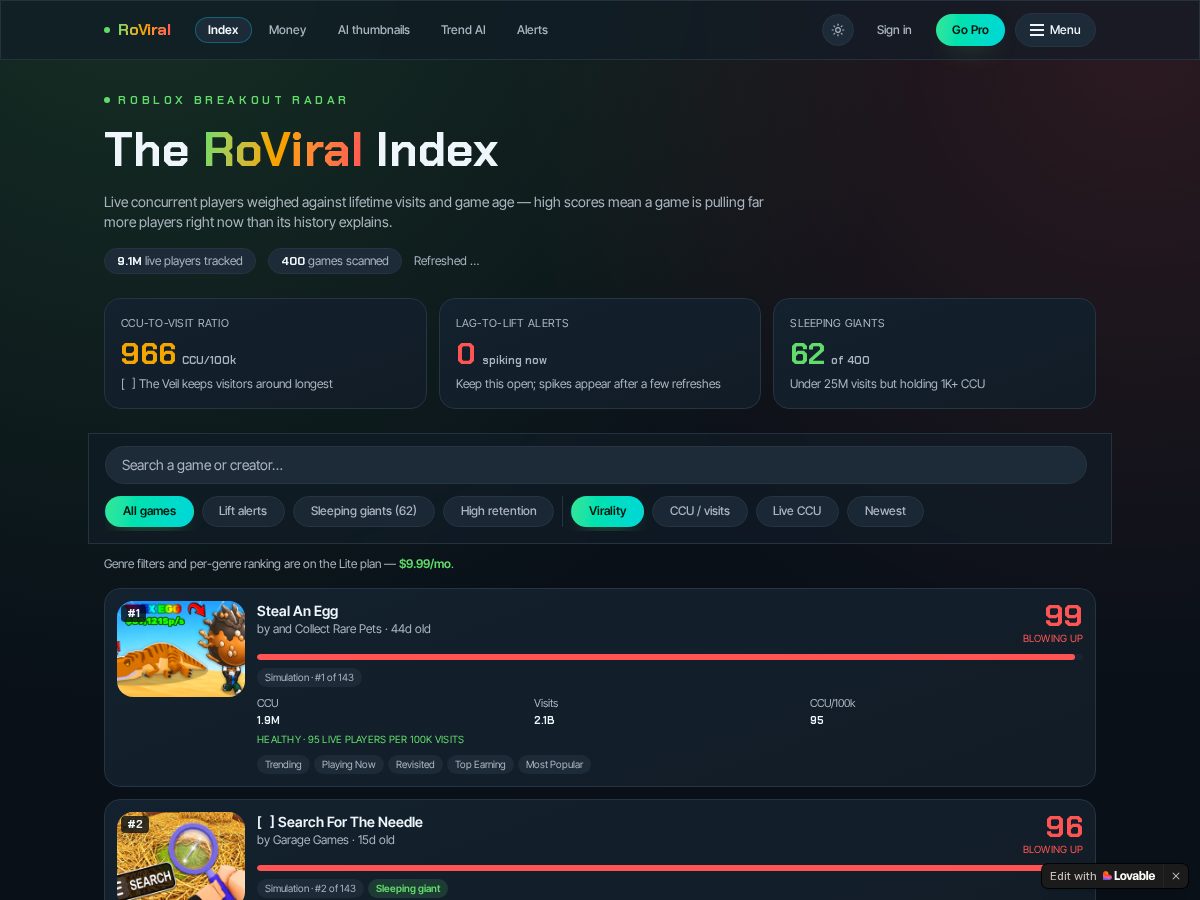Click the Simulation · #2 of 143 chip
The image size is (1200, 900).
310,888
